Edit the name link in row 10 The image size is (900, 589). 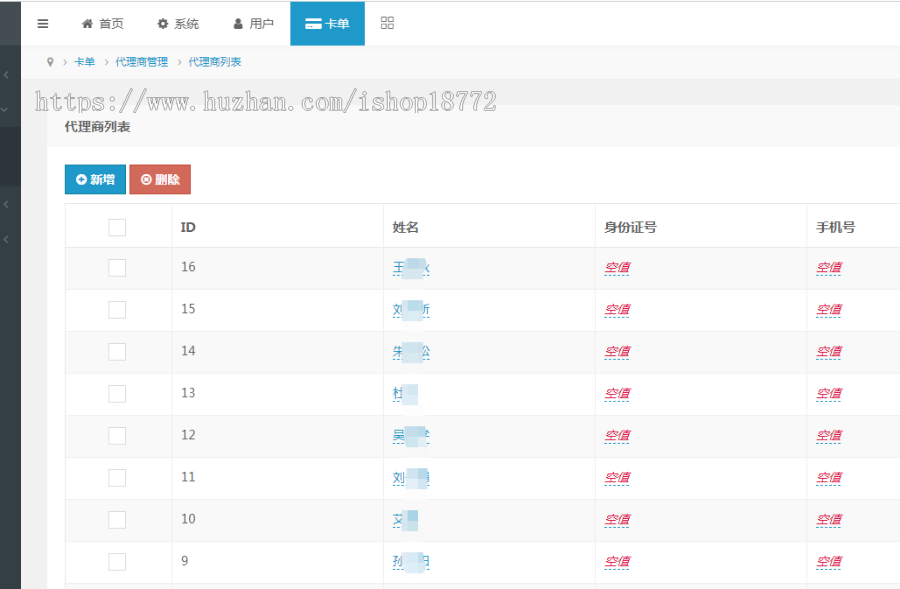pyautogui.click(x=405, y=520)
